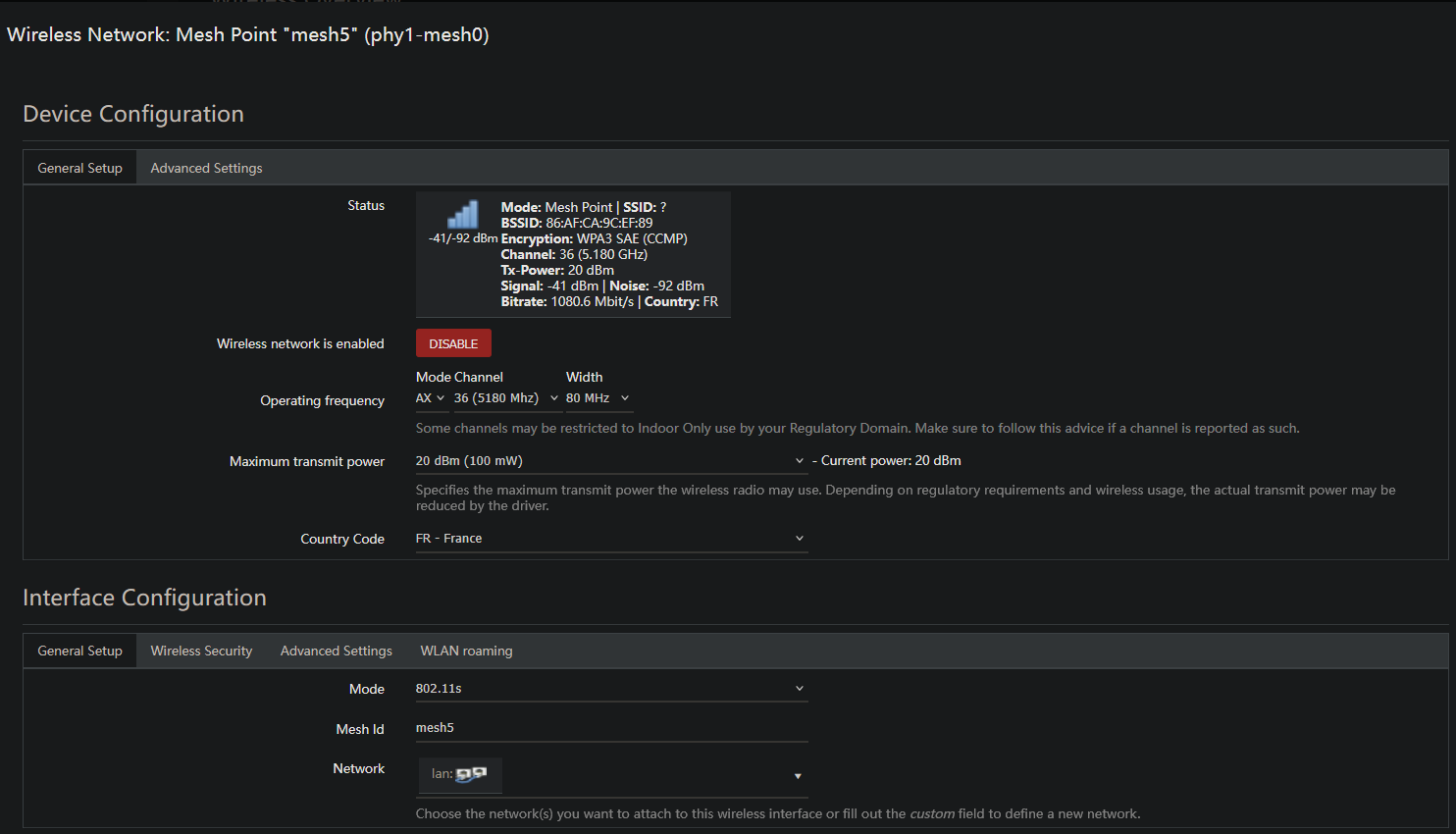Expand the channel 36 (5180 Mhz) selector
The width and height of the screenshot is (1456, 834).
(505, 398)
